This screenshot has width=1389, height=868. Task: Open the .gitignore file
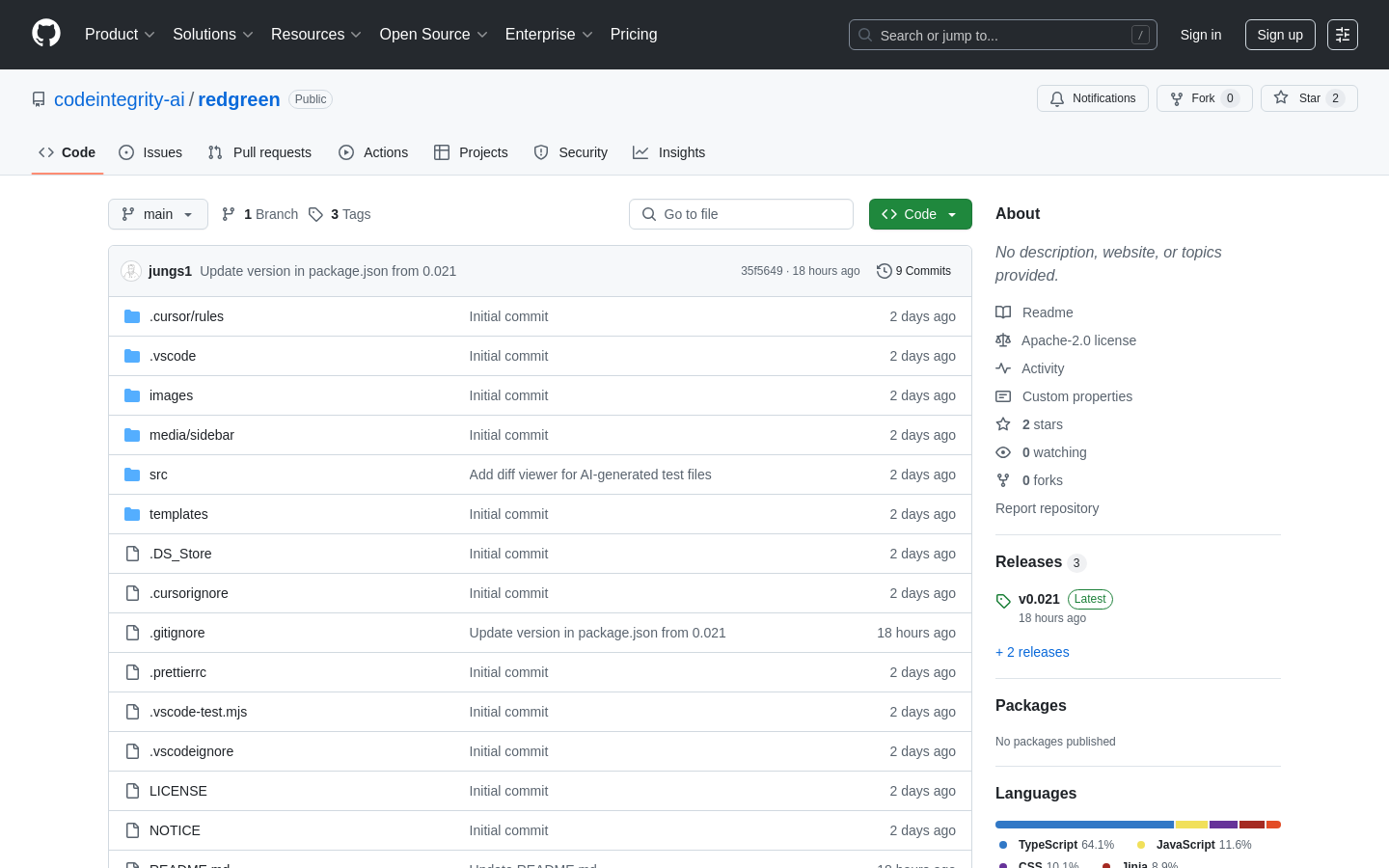(177, 633)
